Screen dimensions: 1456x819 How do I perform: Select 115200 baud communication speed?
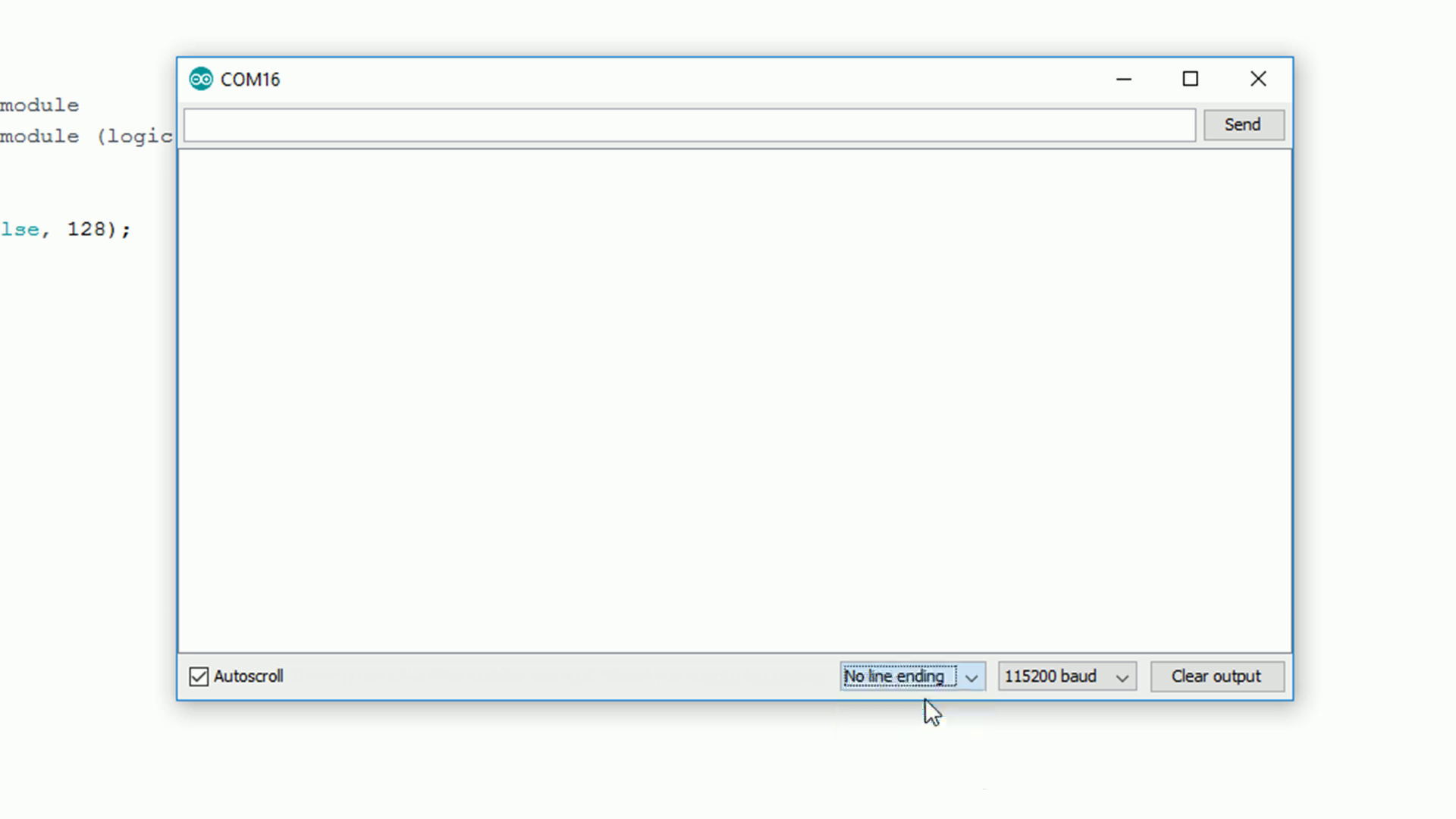tap(1065, 676)
